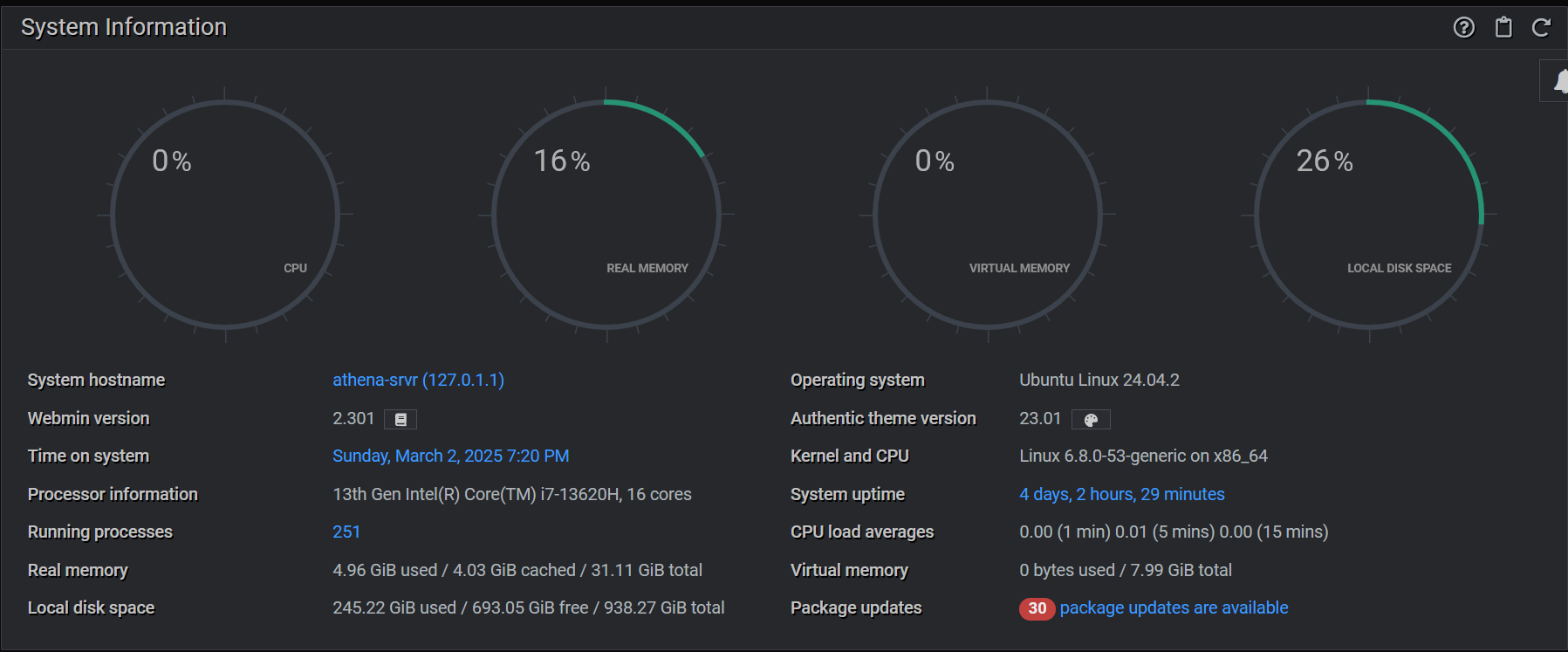Open the Sunday, March 2, 2025 time link
This screenshot has height=652, width=1568.
(450, 456)
